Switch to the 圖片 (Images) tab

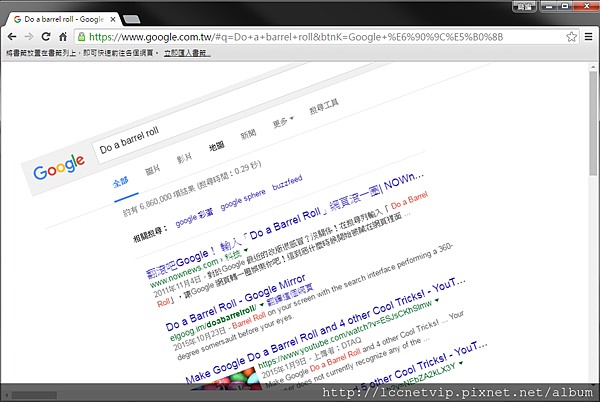click(152, 170)
